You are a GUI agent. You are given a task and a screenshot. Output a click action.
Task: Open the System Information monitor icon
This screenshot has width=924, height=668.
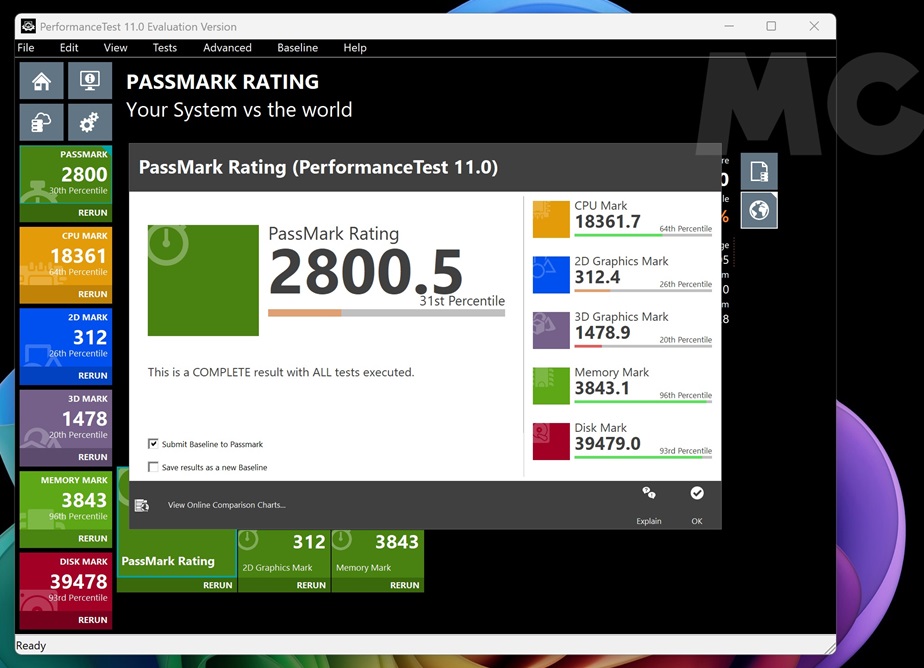click(x=89, y=81)
